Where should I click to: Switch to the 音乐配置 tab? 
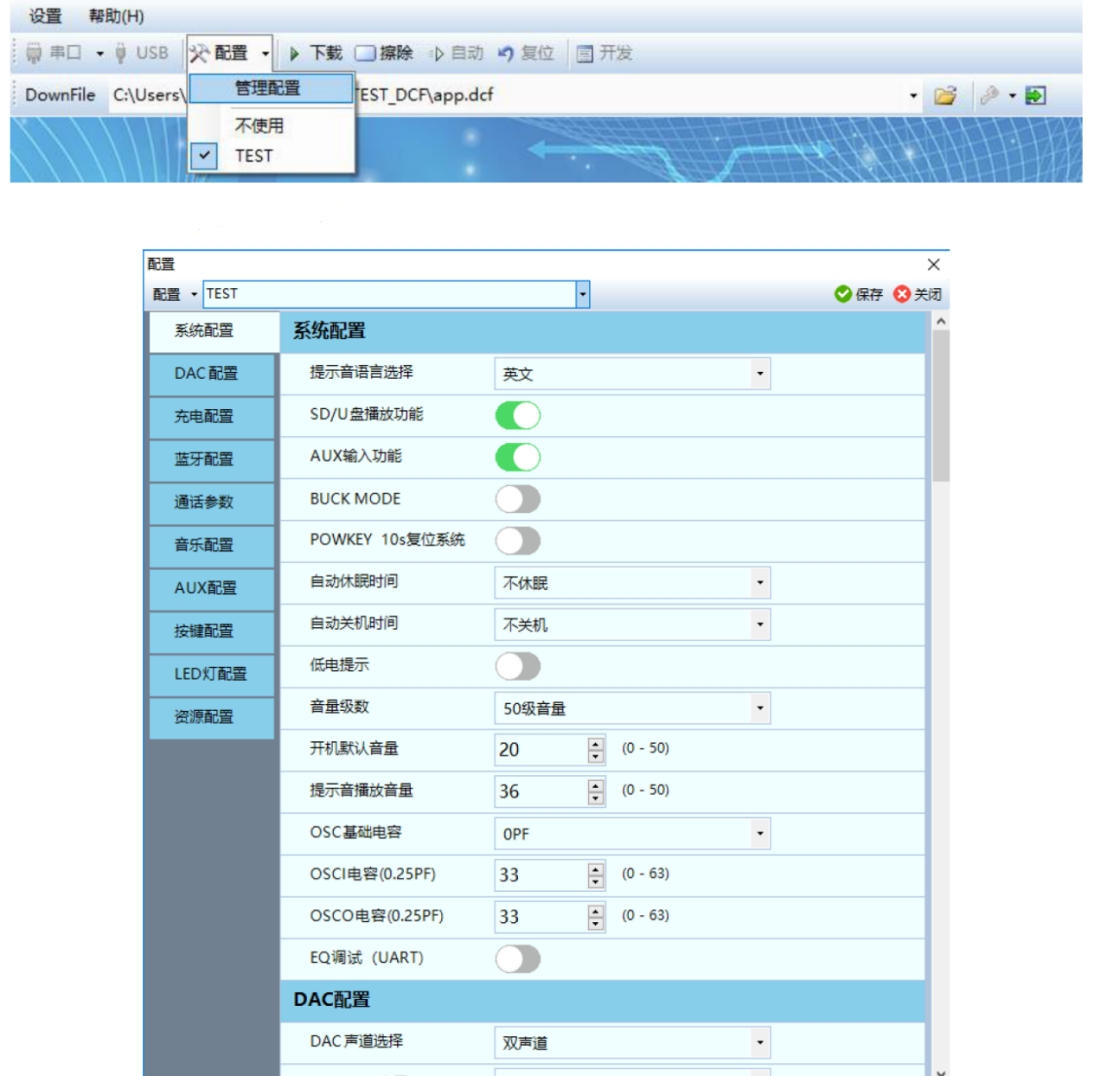point(212,546)
